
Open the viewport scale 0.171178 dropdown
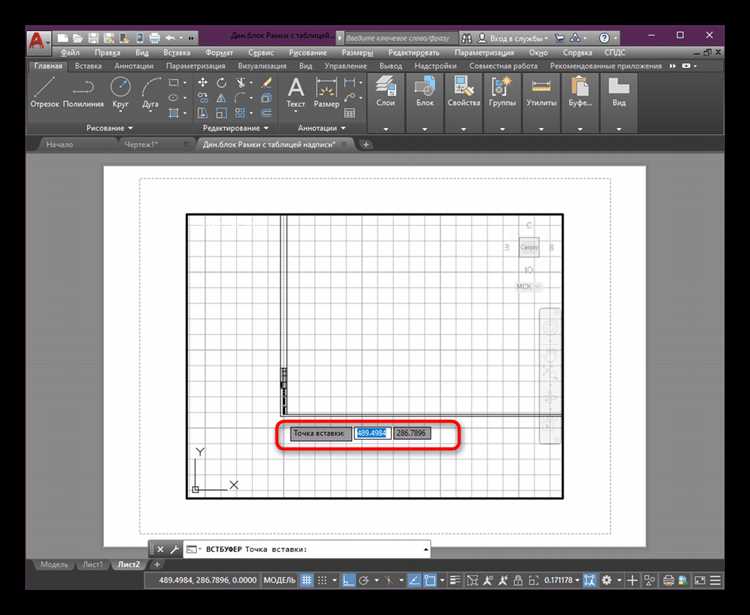[x=562, y=581]
